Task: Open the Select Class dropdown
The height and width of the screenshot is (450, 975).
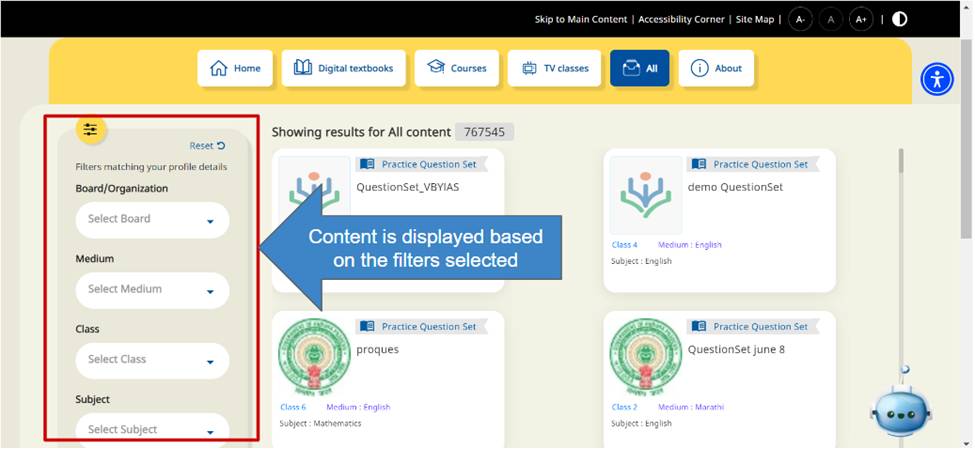Action: (152, 360)
